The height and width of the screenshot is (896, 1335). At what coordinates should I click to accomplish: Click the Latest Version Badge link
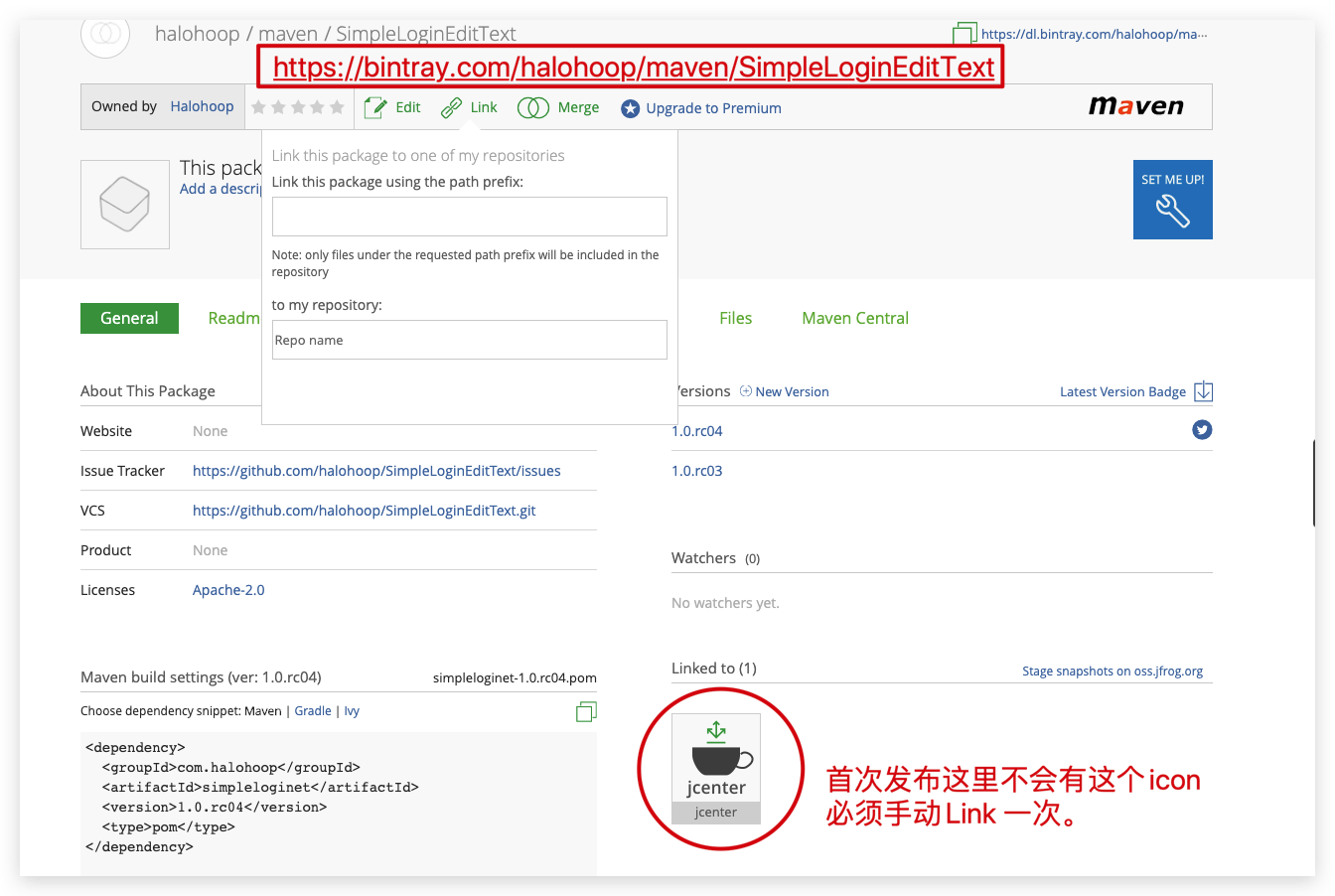point(1122,391)
